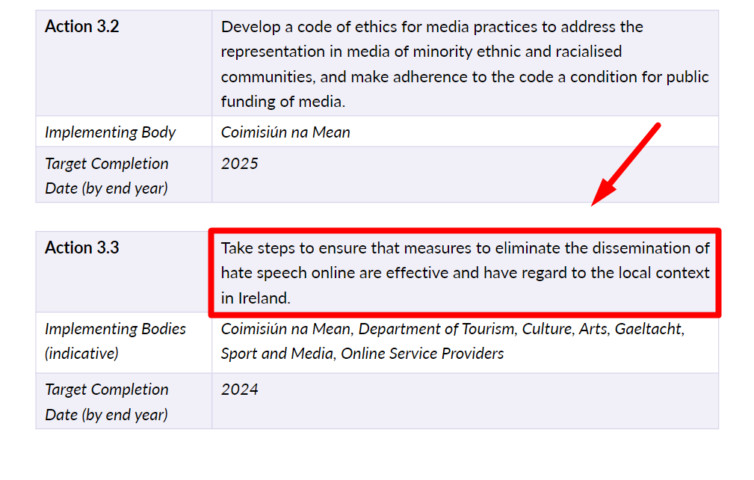Click the Target Completion Date label under Action 3.2

pyautogui.click(x=106, y=175)
